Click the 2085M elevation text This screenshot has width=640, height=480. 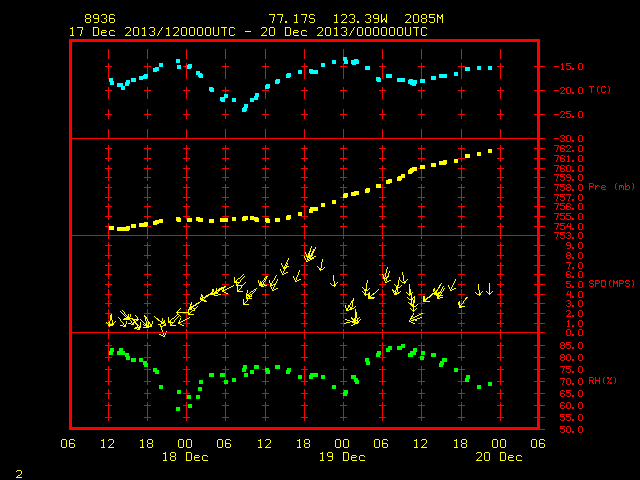click(424, 19)
